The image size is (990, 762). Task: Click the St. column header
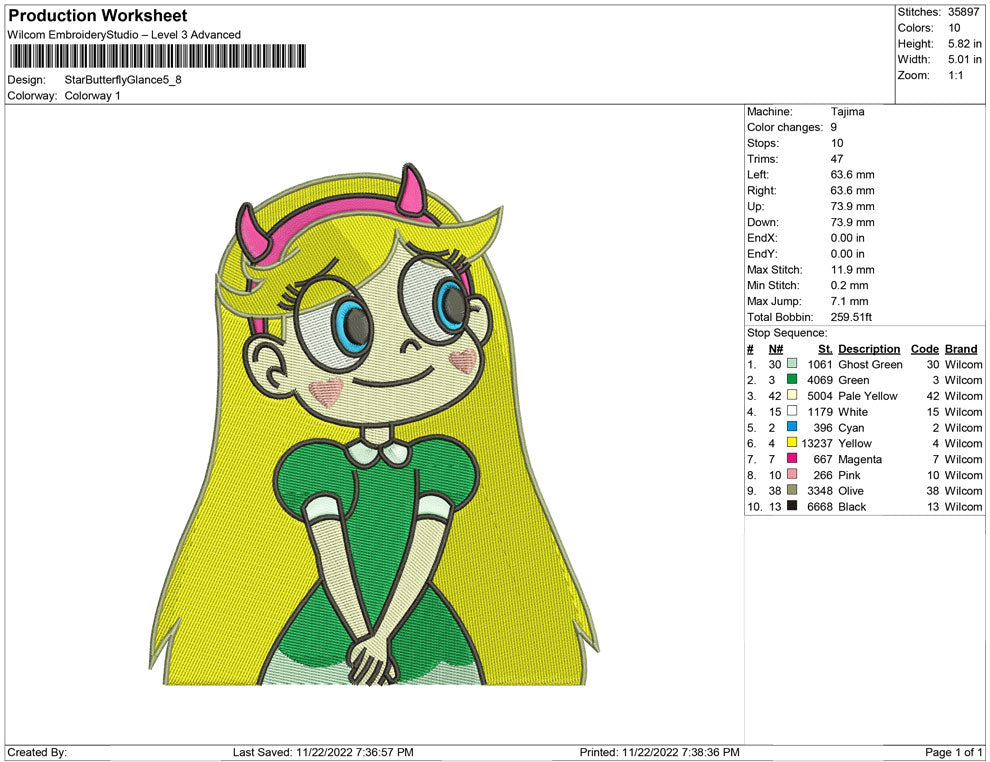(825, 349)
